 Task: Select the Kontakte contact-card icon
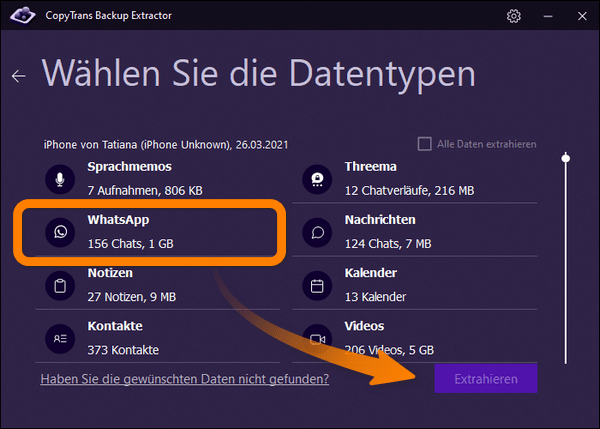coord(60,339)
